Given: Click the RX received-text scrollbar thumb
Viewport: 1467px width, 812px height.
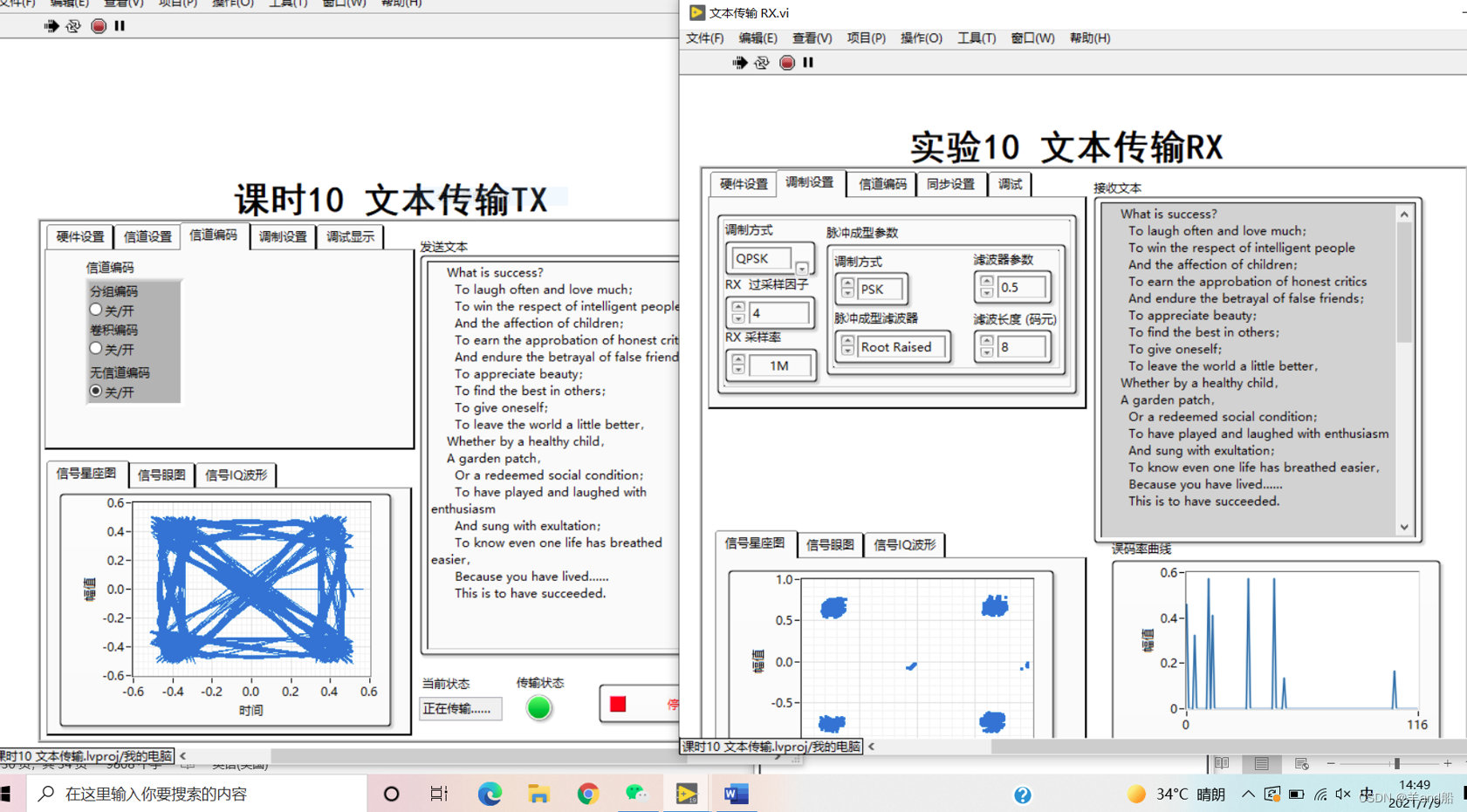Looking at the screenshot, I should pos(1404,283).
